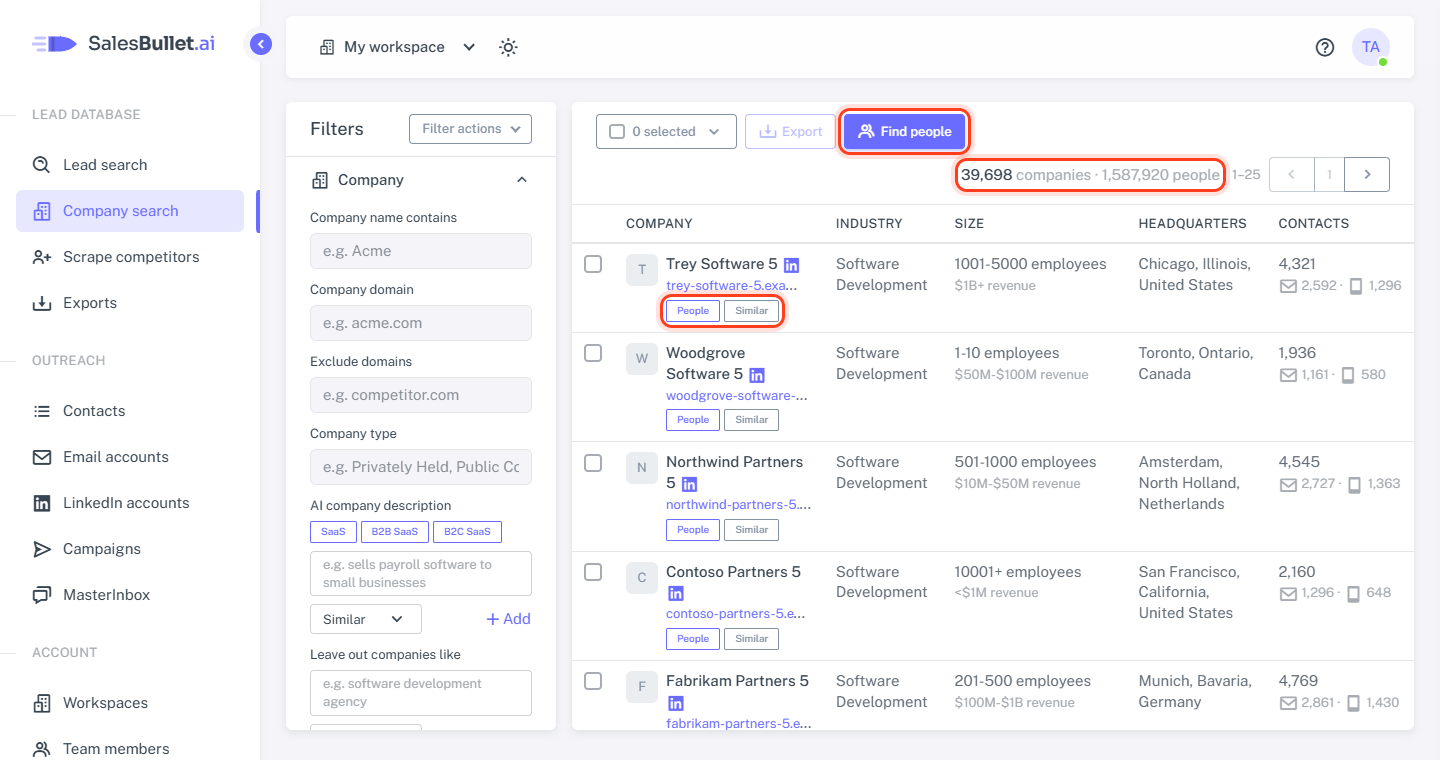This screenshot has height=760, width=1440.
Task: Click Similar button under Woodgrove Software 5
Action: [x=752, y=420]
